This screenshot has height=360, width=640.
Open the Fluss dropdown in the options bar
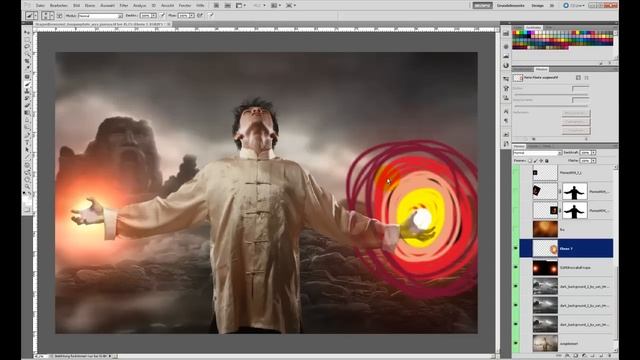pos(192,16)
